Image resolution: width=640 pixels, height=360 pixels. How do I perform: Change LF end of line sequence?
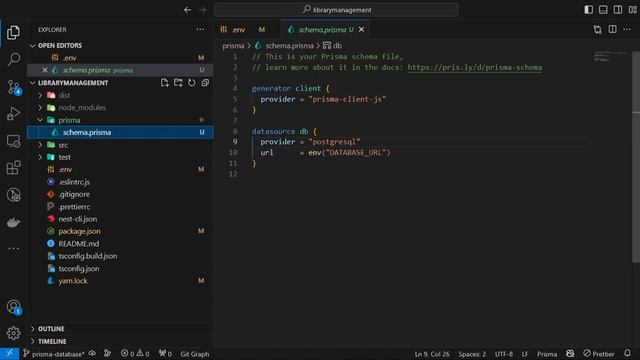point(524,354)
